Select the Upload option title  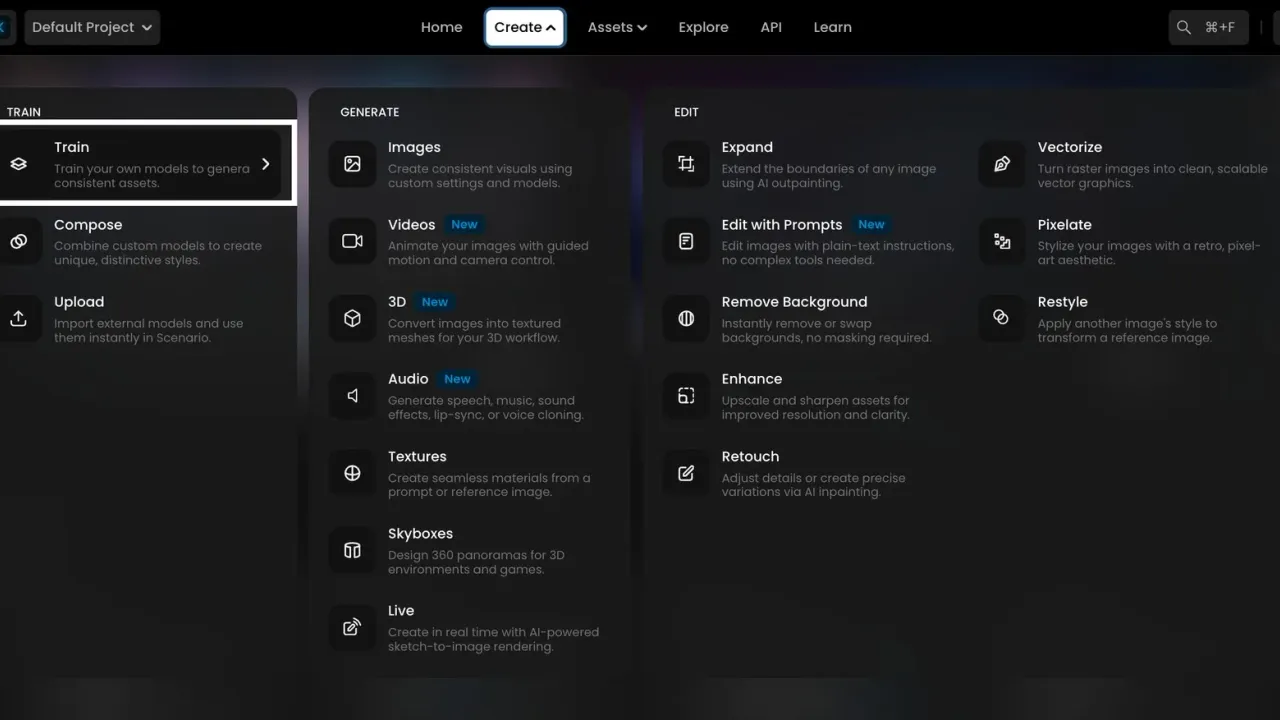tap(79, 302)
